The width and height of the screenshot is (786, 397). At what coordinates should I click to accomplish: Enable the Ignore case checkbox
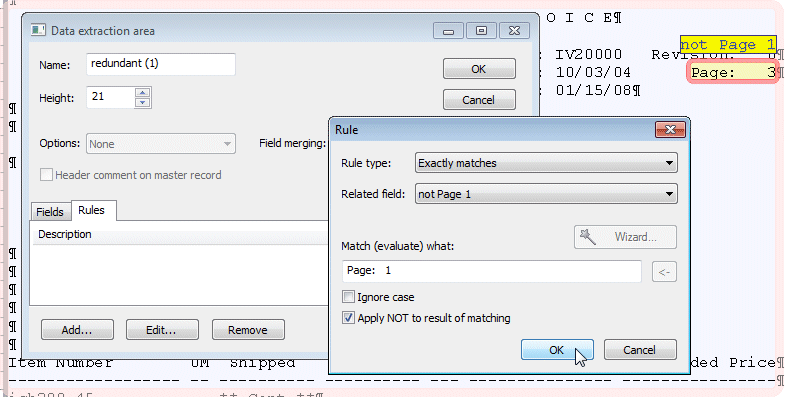(348, 297)
